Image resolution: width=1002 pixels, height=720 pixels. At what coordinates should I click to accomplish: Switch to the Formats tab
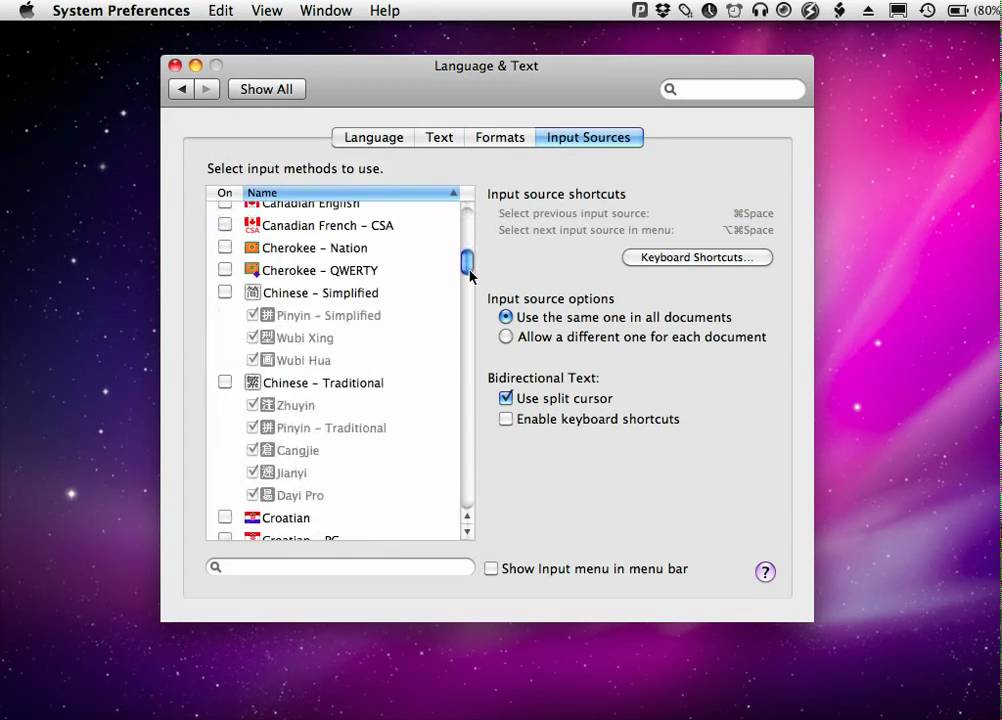pos(500,137)
